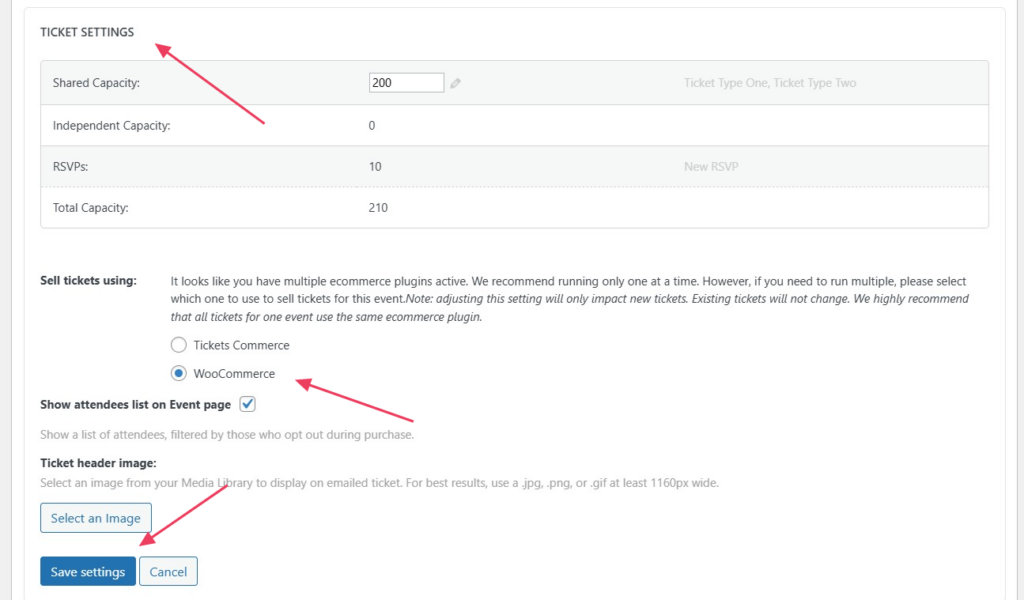Click the Sell tickets using label
The image size is (1024, 600).
point(90,281)
